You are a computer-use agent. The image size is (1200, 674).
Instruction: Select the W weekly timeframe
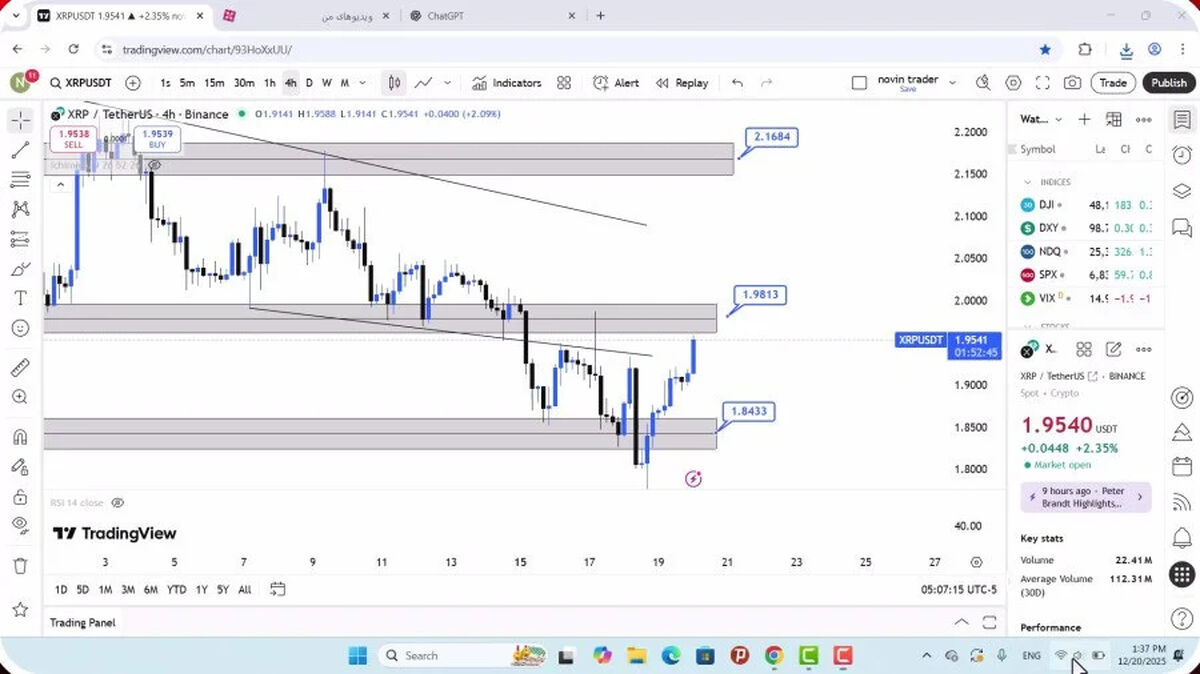coord(326,83)
